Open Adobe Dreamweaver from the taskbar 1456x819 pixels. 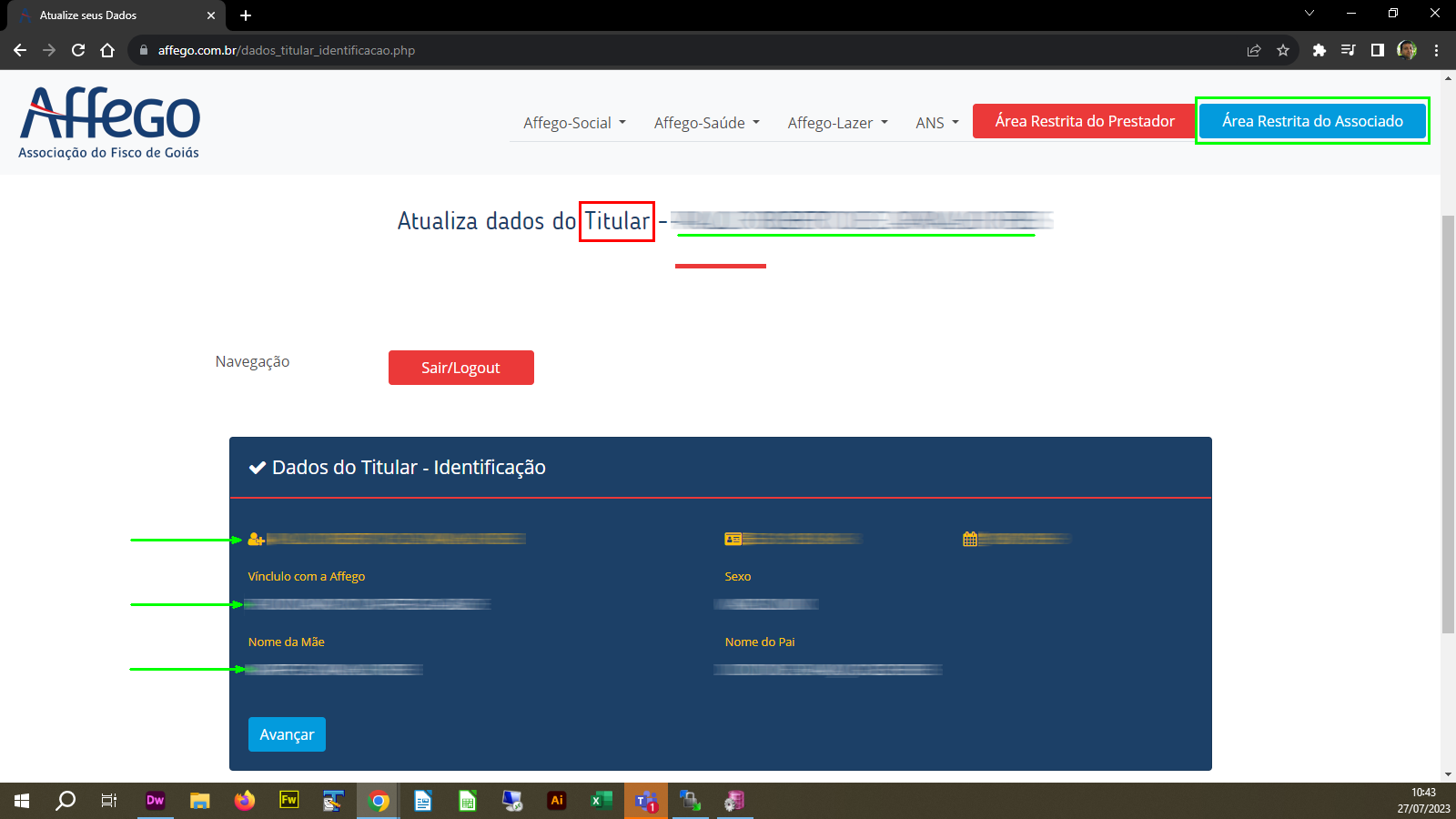click(x=156, y=801)
